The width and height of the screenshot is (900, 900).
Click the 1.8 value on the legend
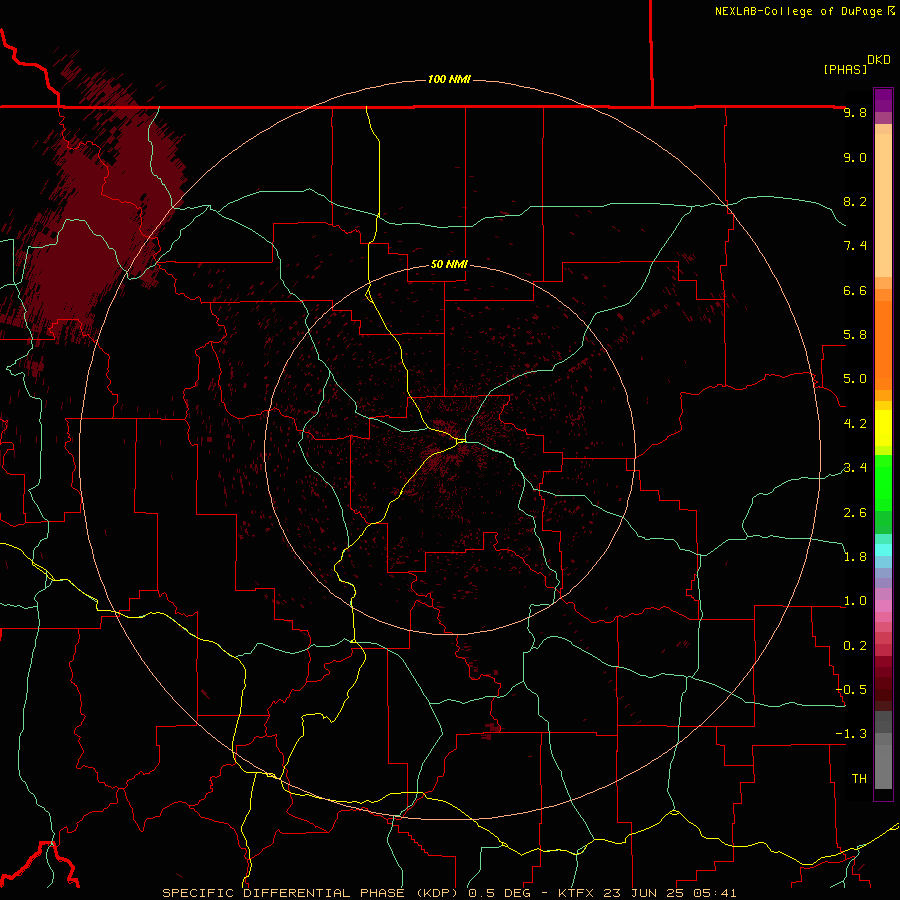pos(855,557)
